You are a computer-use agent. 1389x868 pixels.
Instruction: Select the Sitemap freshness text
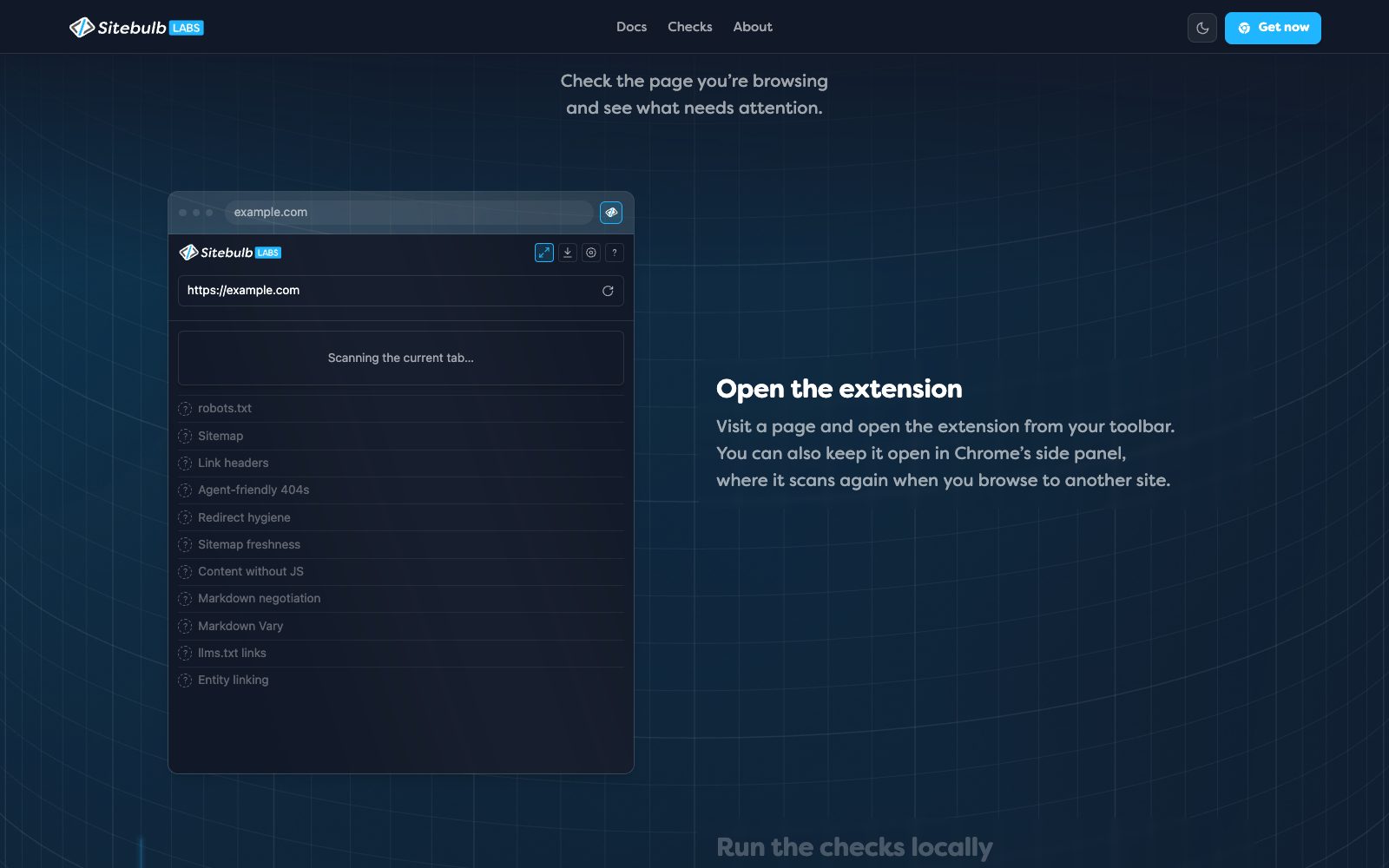[x=249, y=544]
